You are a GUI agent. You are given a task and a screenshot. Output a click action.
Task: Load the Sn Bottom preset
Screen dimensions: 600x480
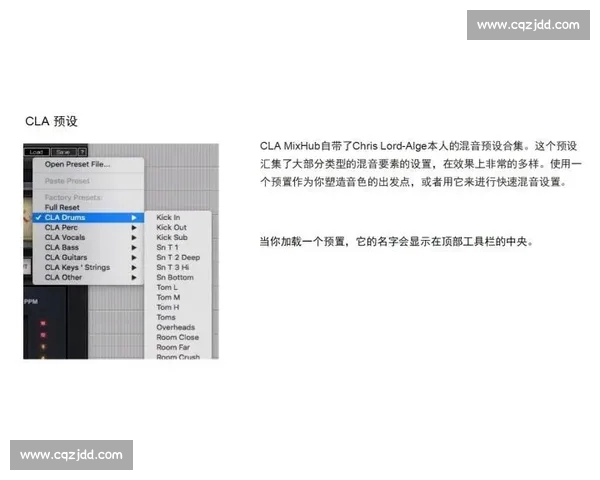click(x=178, y=277)
